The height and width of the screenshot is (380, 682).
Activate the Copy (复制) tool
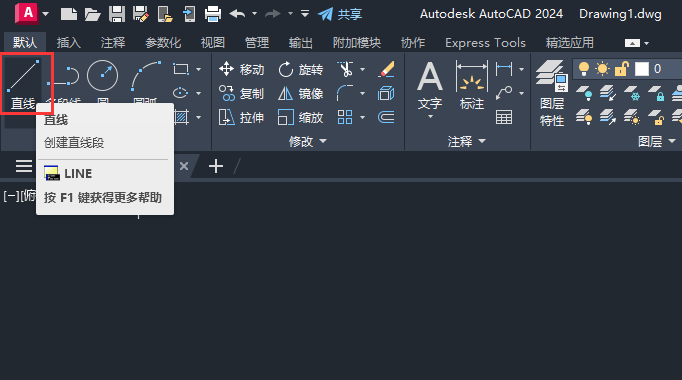click(x=242, y=93)
